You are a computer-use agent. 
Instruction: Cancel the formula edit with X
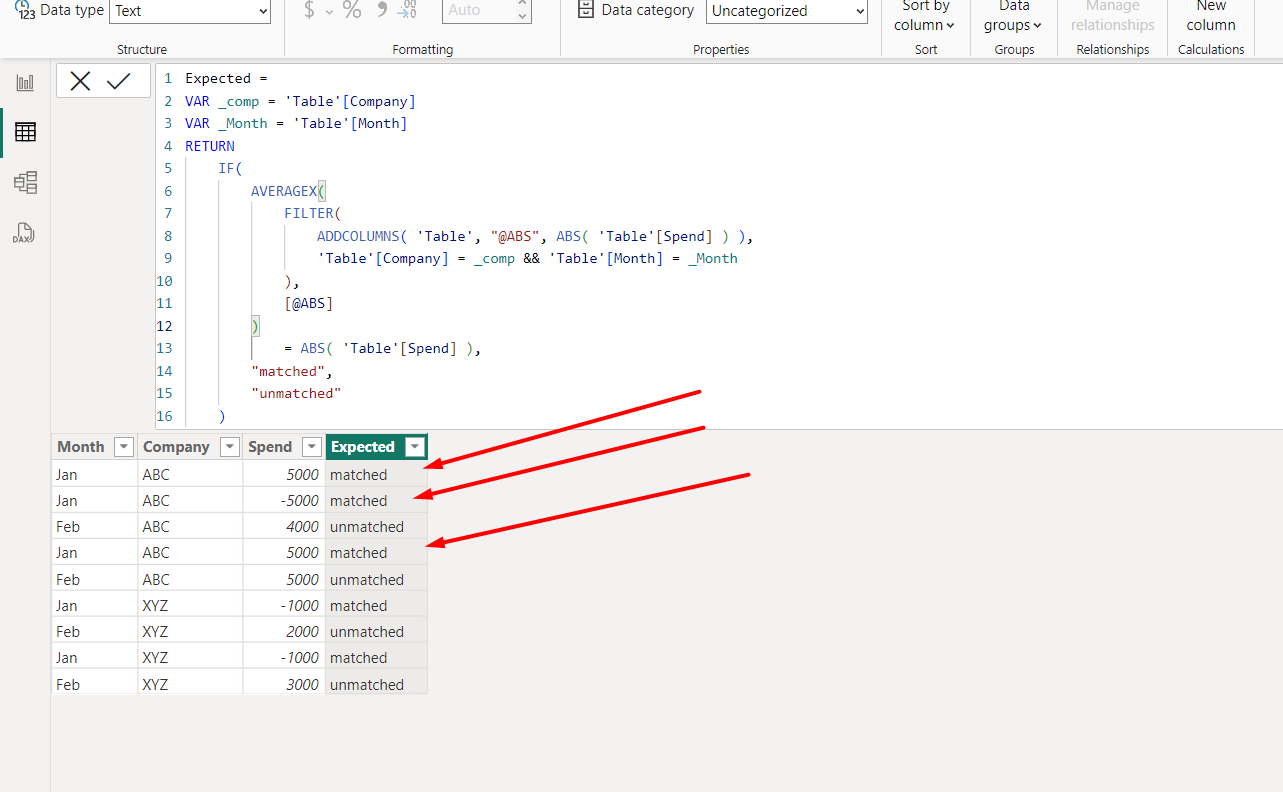81,81
